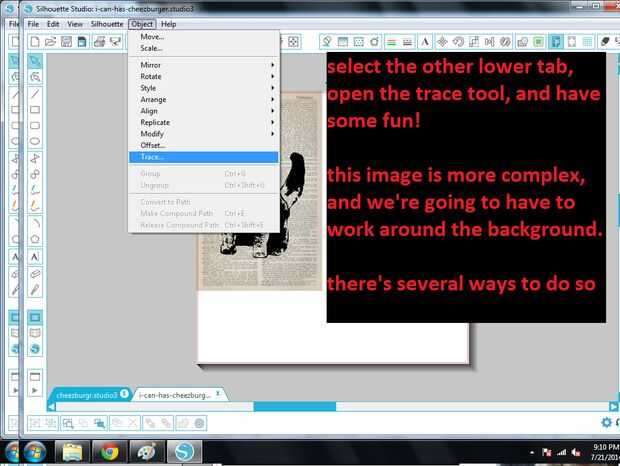The height and width of the screenshot is (466, 620).
Task: Expand the Mirror submenu
Action: tap(204, 65)
